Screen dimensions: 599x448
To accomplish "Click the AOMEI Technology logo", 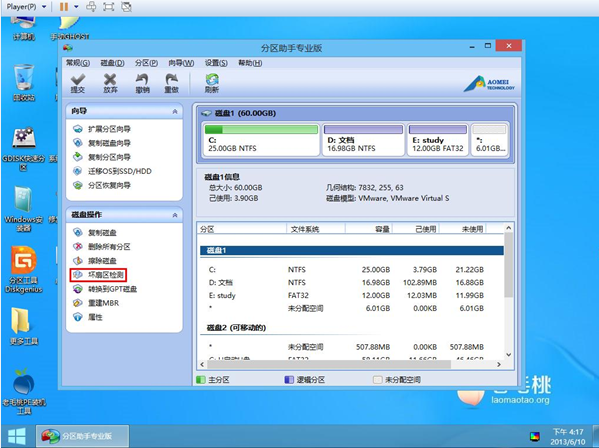I will point(489,83).
